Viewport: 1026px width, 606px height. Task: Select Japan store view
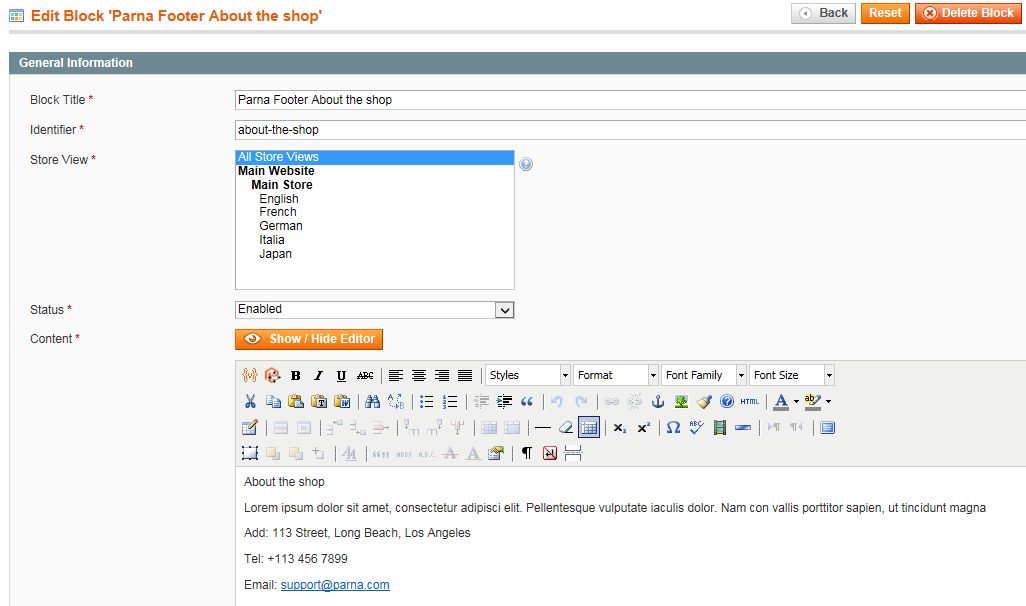click(x=275, y=253)
